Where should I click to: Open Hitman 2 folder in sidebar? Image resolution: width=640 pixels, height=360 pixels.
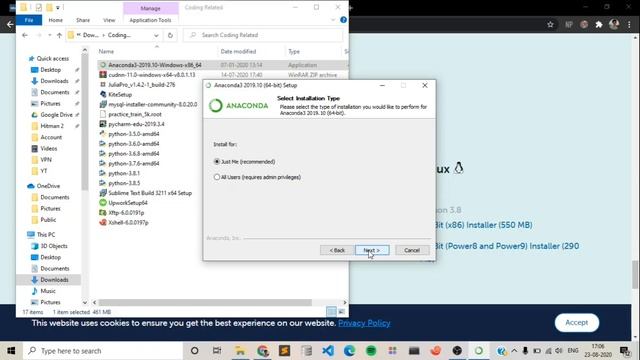click(52, 126)
